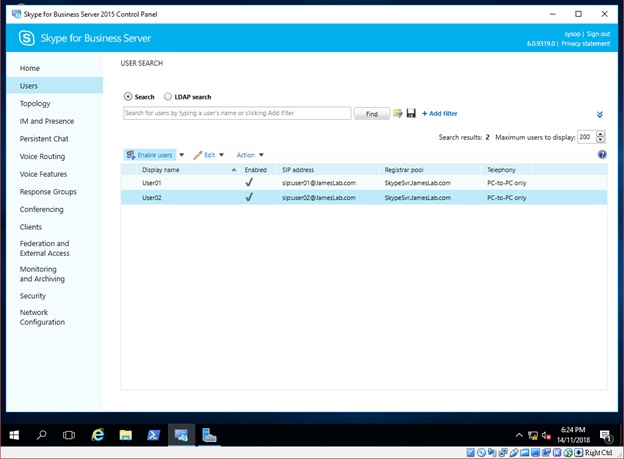Open the Users section in the sidebar
The width and height of the screenshot is (624, 459).
pos(55,86)
